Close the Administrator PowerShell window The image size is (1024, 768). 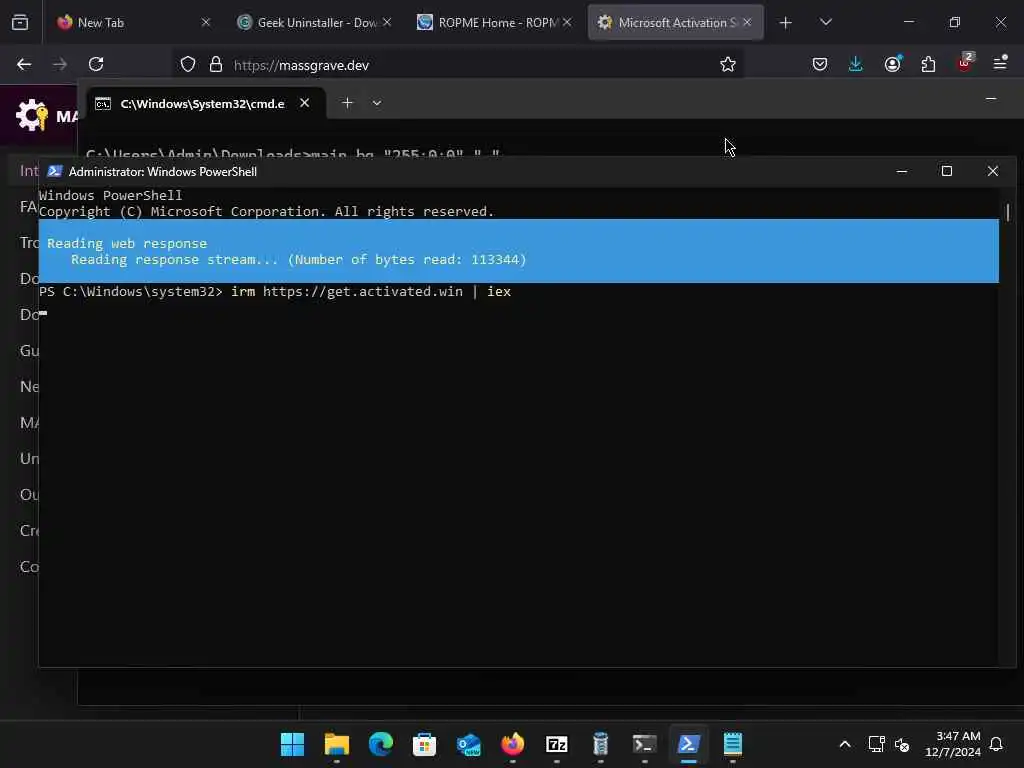993,171
